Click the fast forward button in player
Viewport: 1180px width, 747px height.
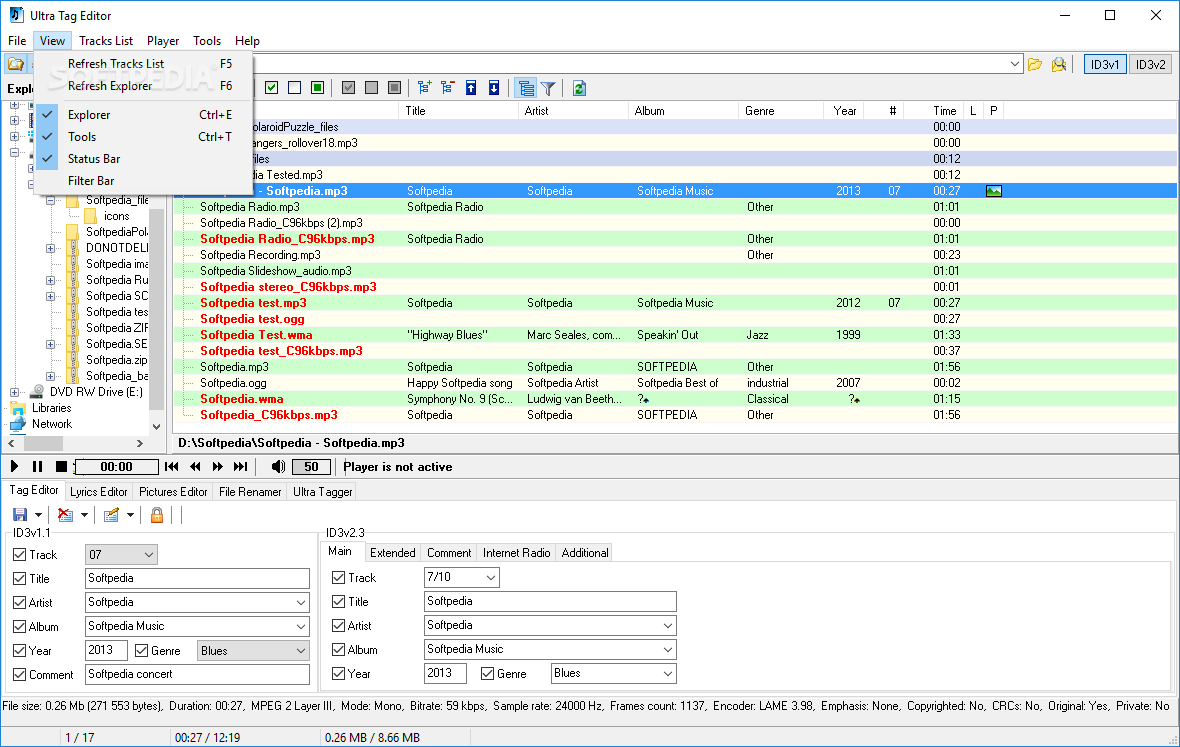[x=217, y=466]
